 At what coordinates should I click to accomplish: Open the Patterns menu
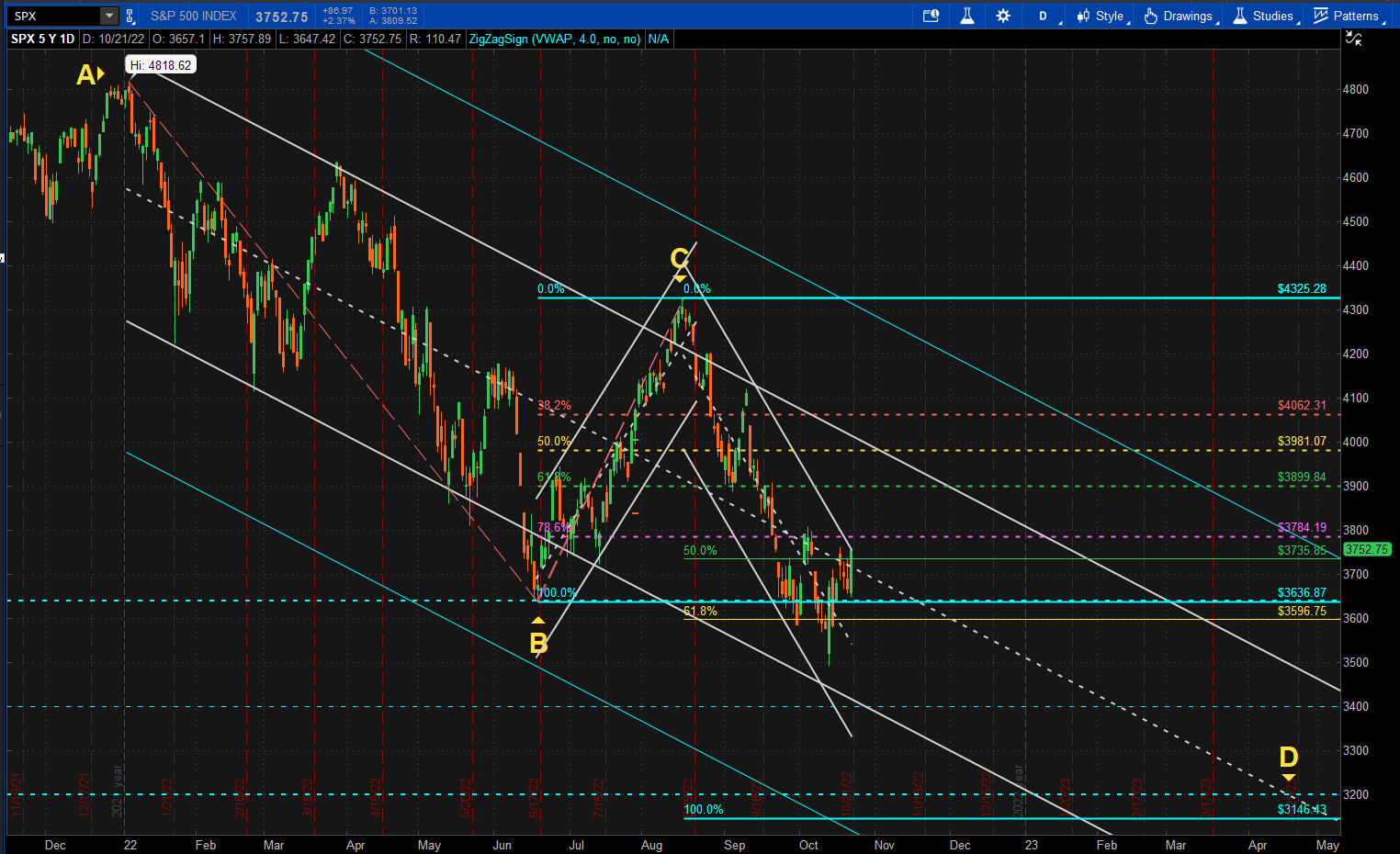(1348, 16)
